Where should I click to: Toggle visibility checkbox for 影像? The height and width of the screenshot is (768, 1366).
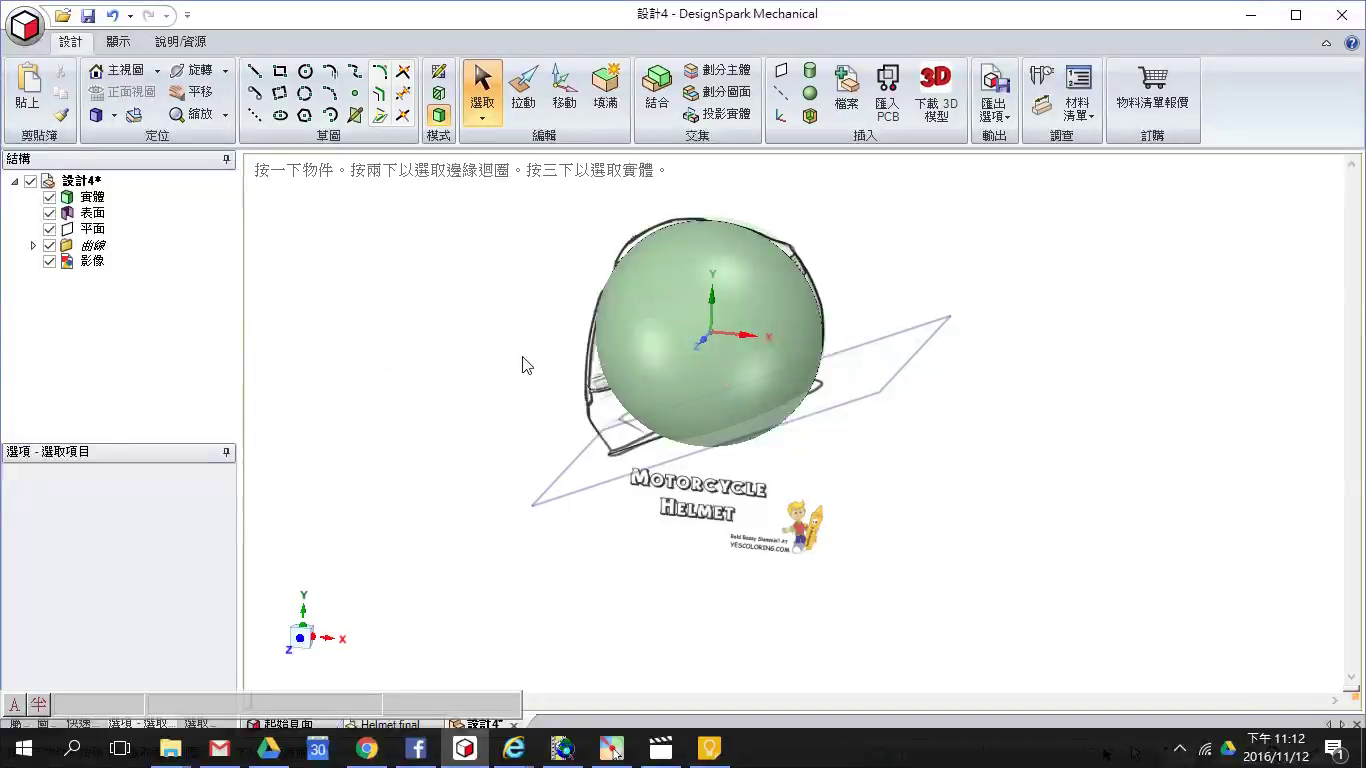pos(50,261)
